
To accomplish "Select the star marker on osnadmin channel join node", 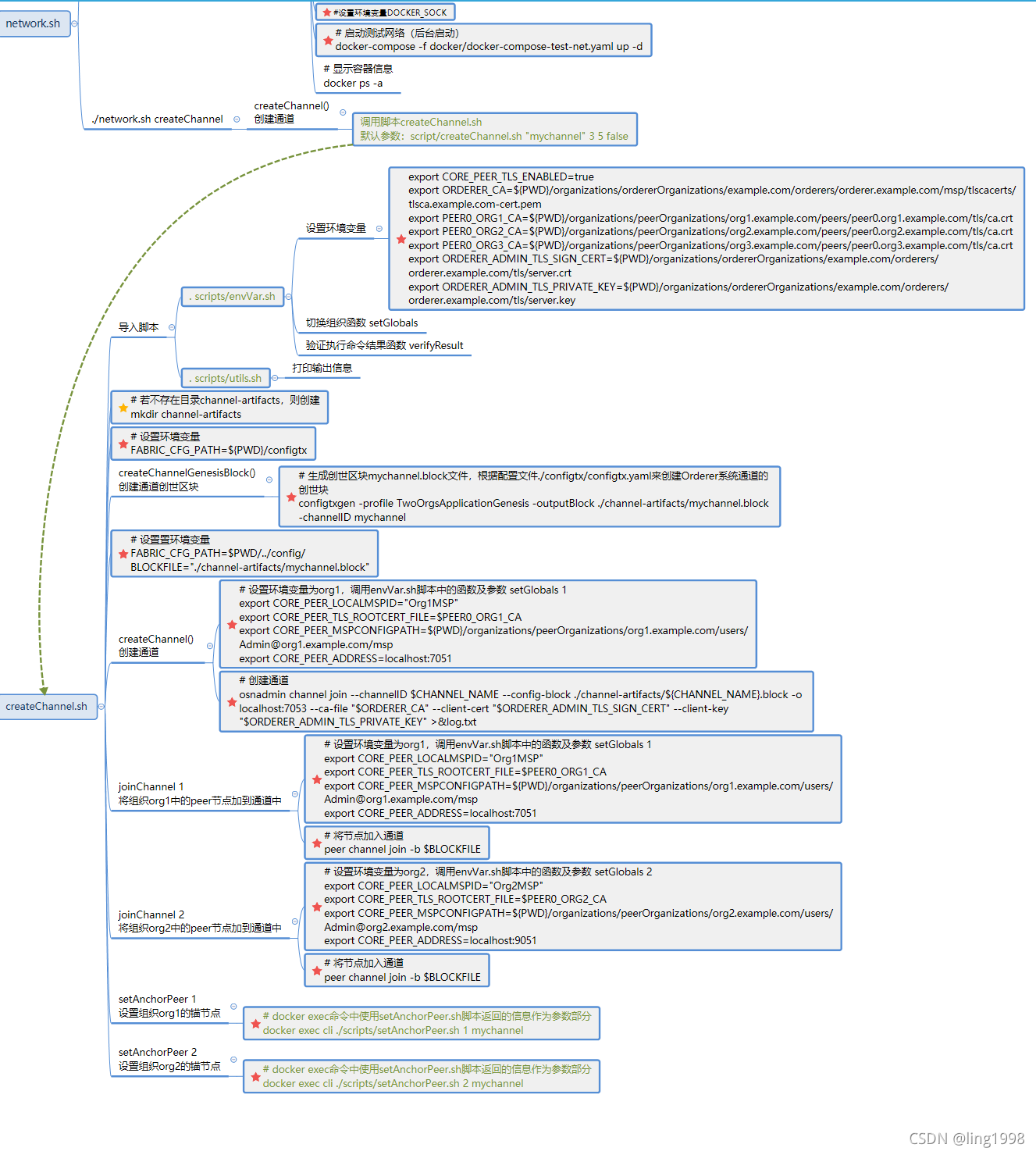I will (x=232, y=701).
